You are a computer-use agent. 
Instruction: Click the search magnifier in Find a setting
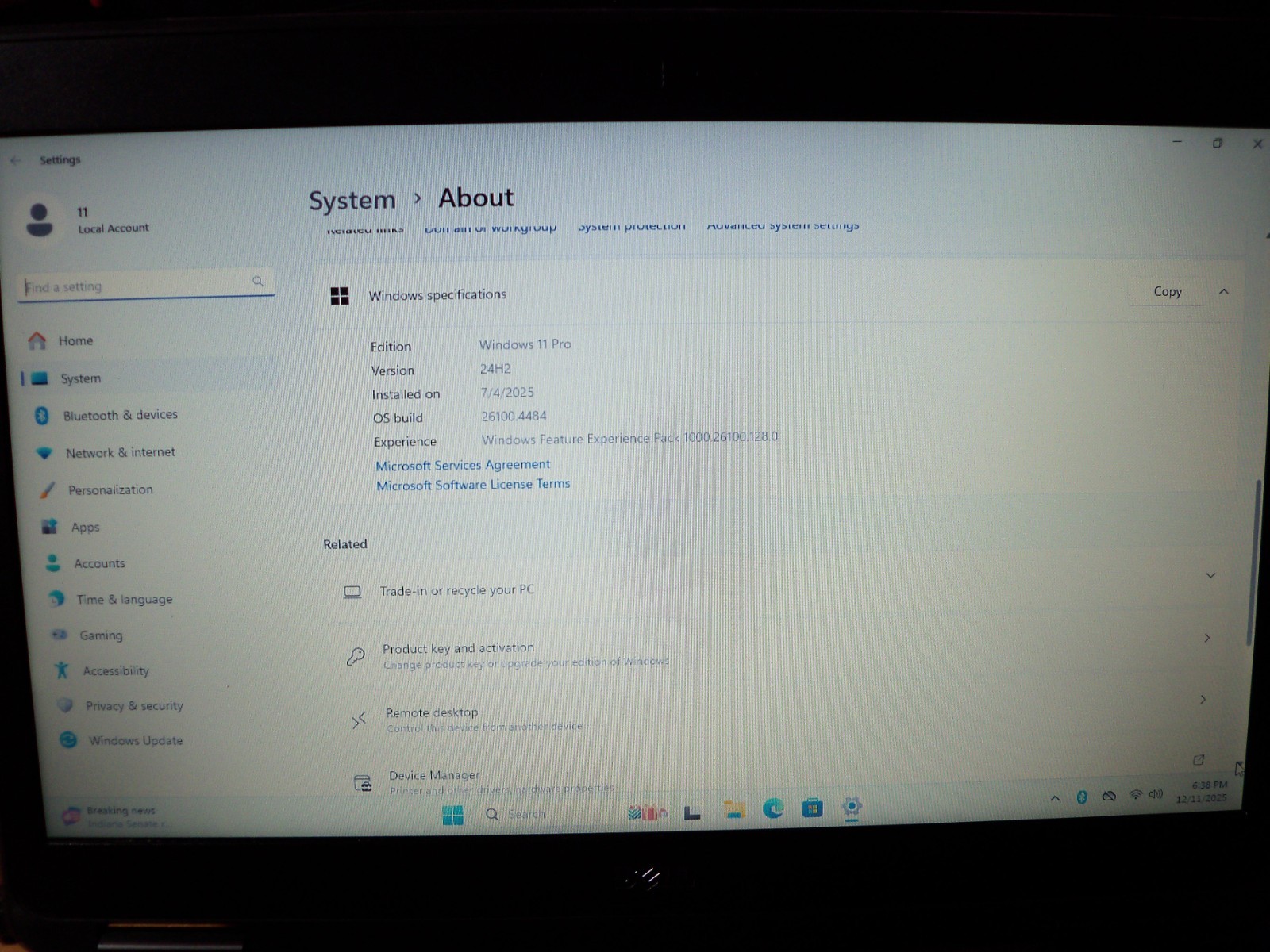[x=258, y=281]
